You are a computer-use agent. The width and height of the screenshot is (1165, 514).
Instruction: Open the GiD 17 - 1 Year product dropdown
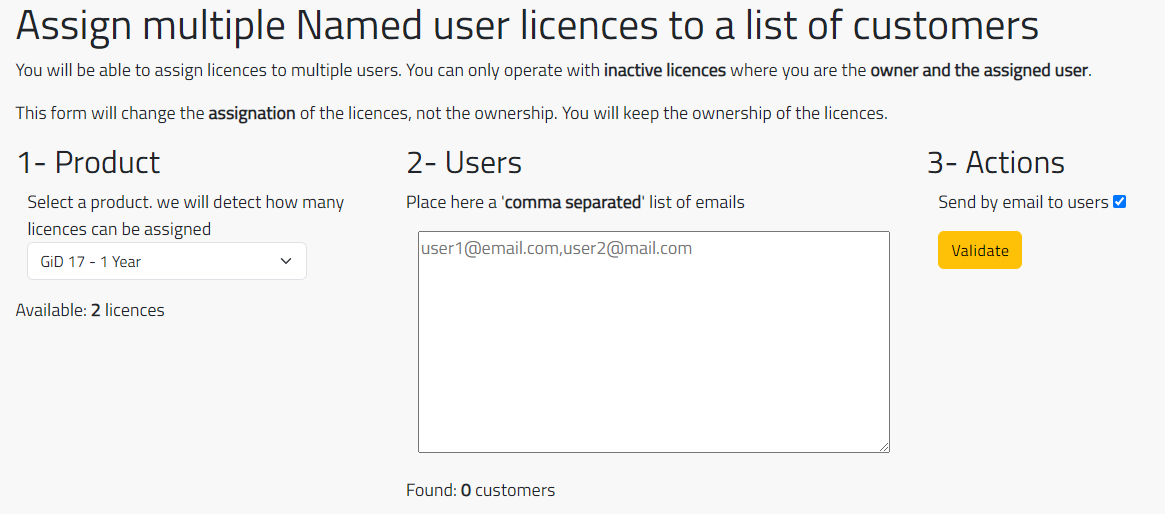(x=166, y=261)
